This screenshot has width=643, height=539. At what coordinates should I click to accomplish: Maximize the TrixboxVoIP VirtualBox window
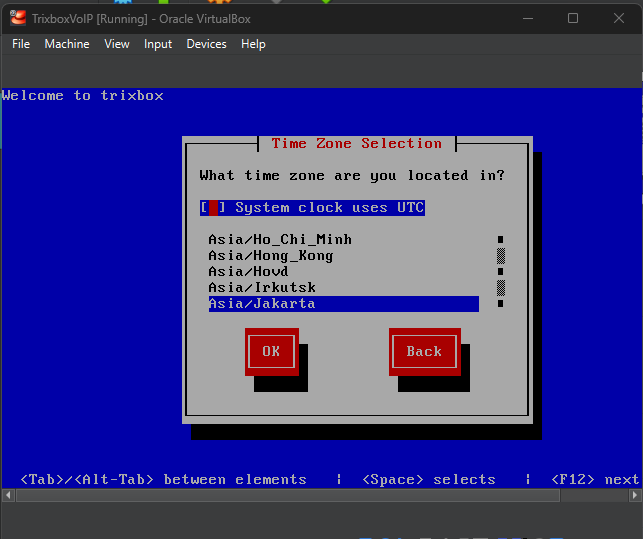coord(573,18)
